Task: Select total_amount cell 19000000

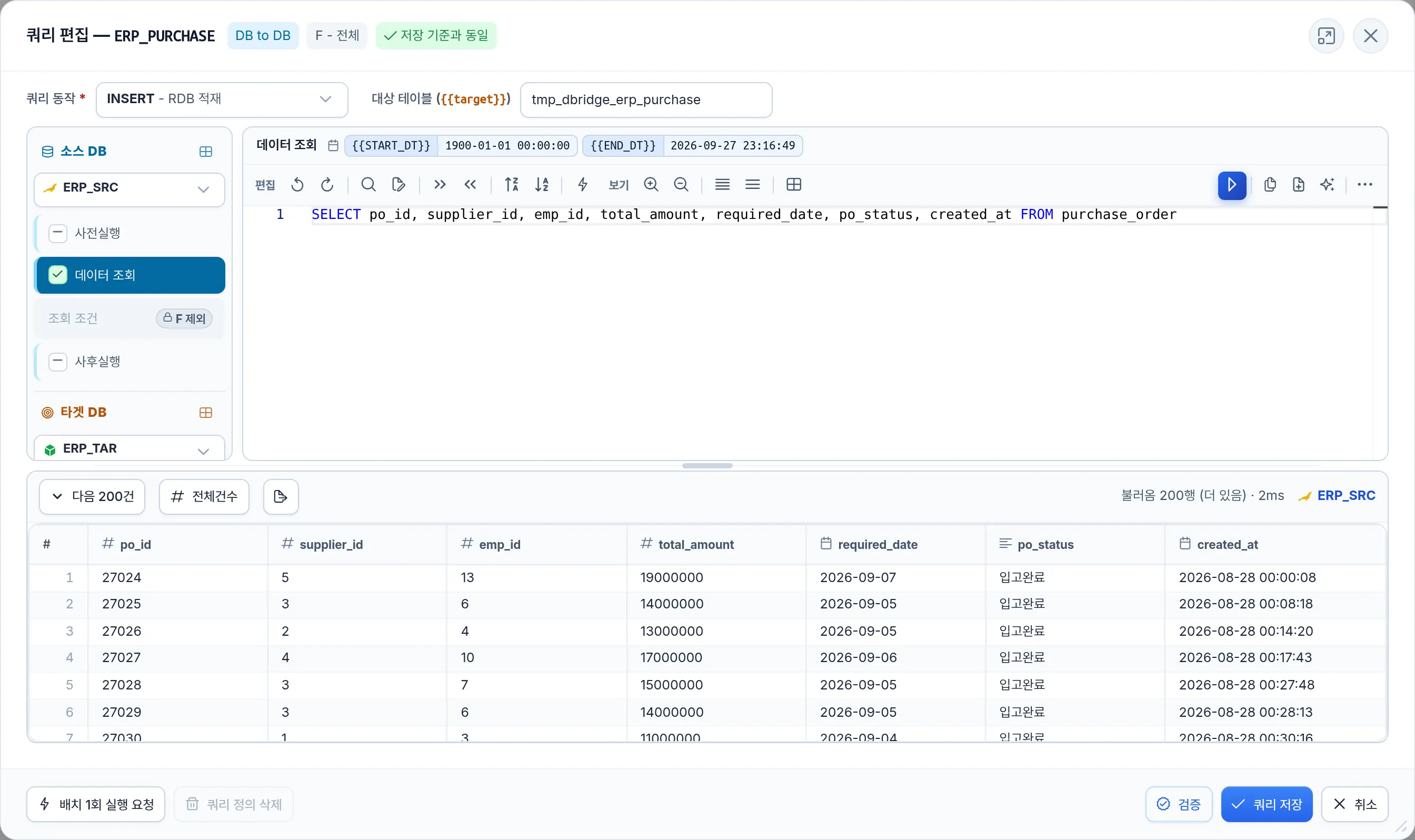Action: pos(716,577)
